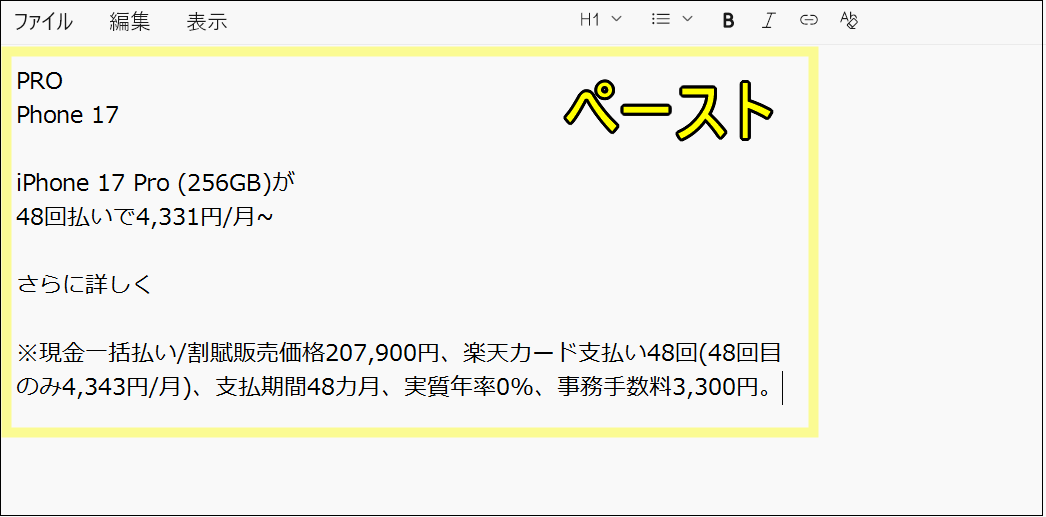Toggle bold formatting
The height and width of the screenshot is (517, 1046).
pyautogui.click(x=728, y=21)
